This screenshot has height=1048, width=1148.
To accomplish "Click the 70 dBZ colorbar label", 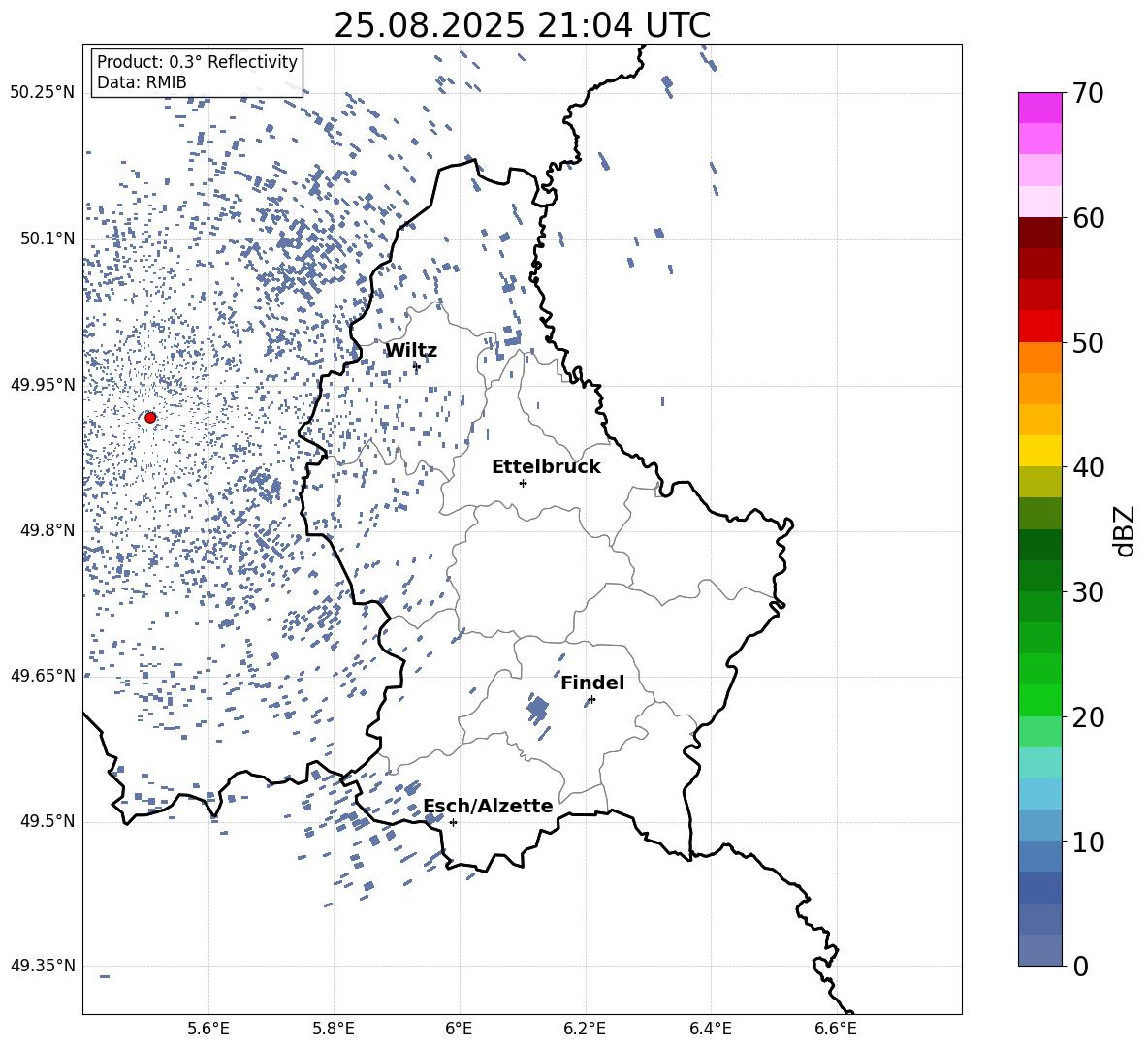I will pyautogui.click(x=1088, y=94).
